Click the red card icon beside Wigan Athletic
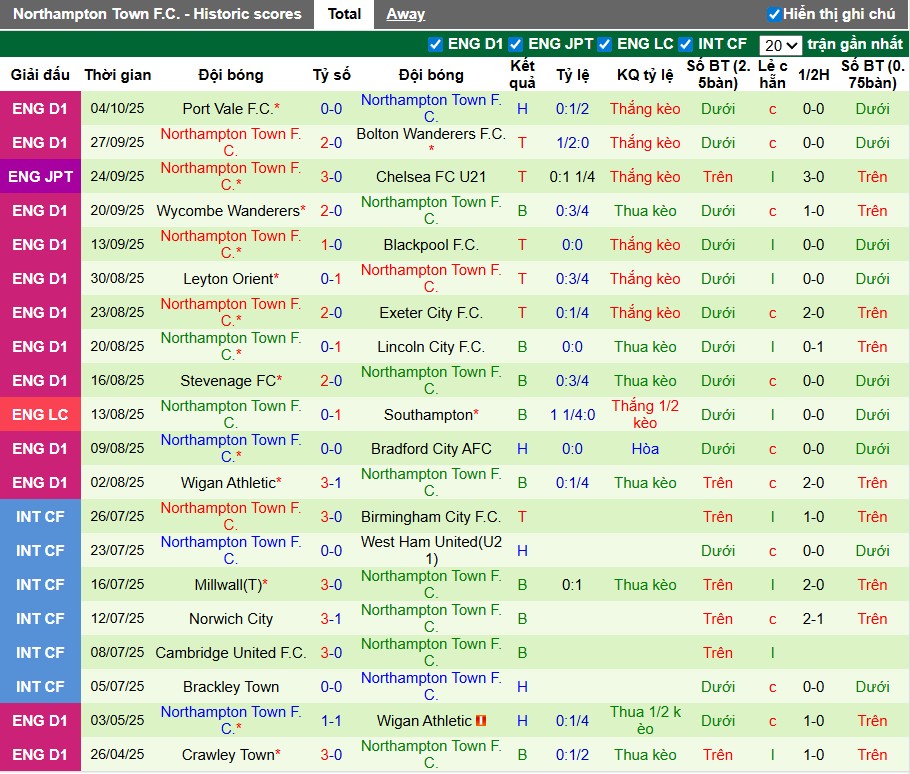The width and height of the screenshot is (910, 774). pyautogui.click(x=481, y=721)
